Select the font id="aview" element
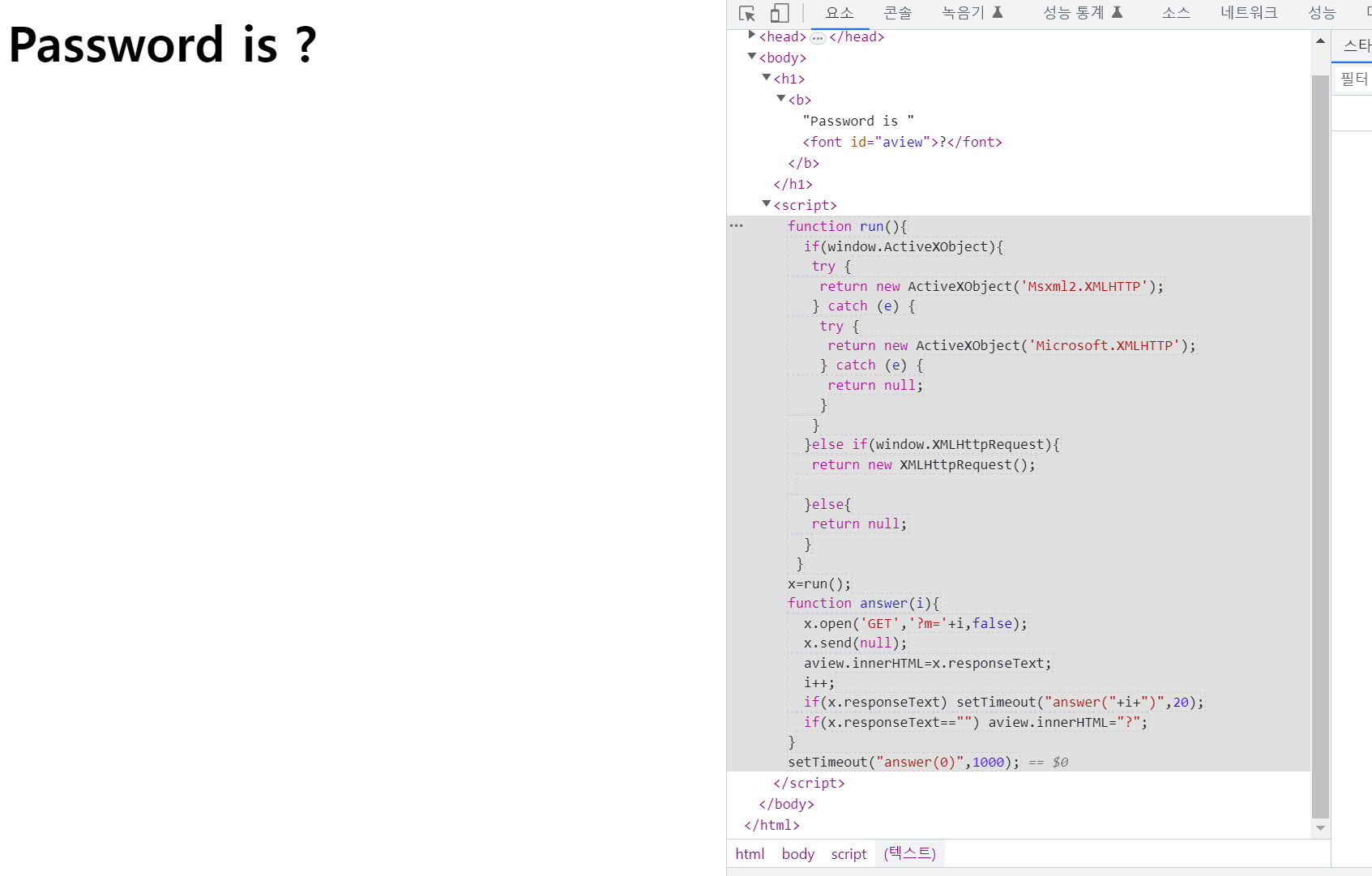1372x876 pixels. click(902, 142)
